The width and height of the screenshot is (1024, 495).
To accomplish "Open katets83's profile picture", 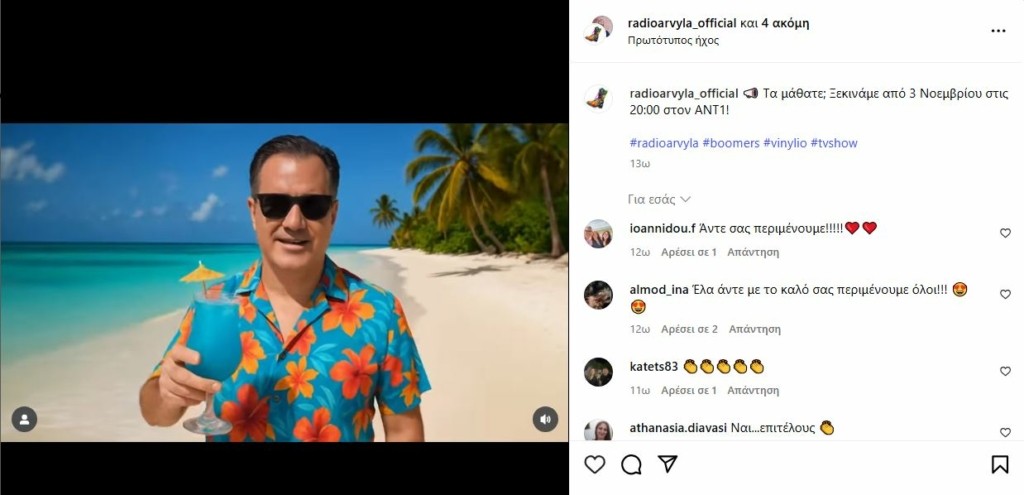I will point(598,371).
